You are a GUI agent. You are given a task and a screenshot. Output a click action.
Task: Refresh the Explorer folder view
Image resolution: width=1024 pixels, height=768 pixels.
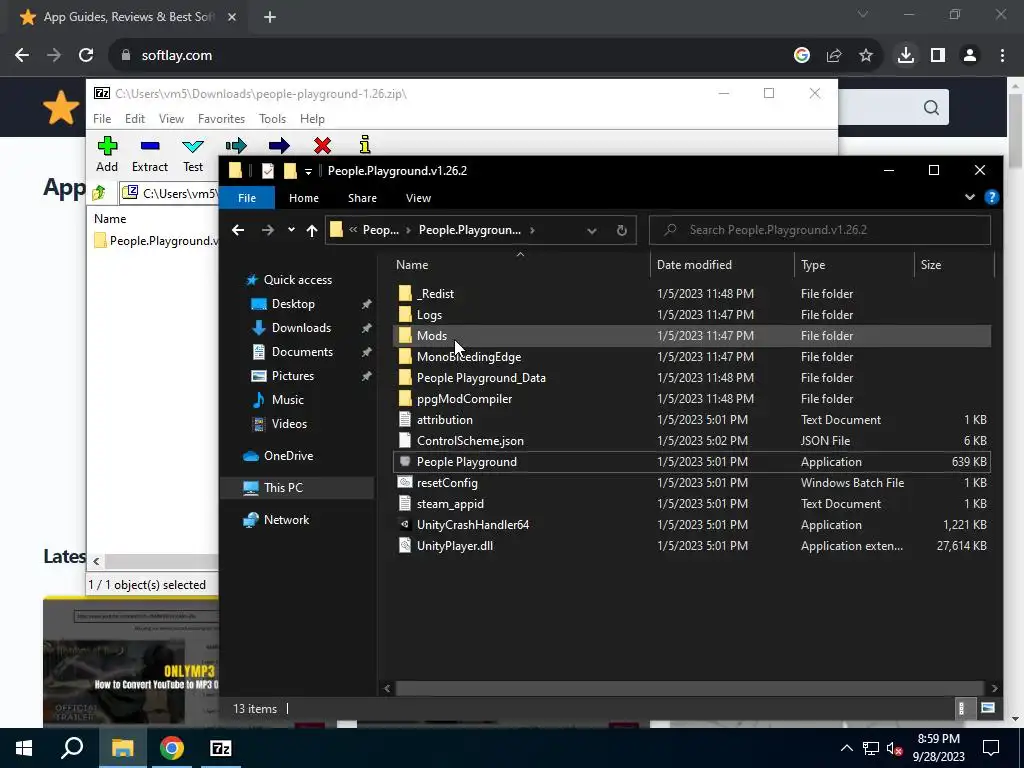(622, 230)
